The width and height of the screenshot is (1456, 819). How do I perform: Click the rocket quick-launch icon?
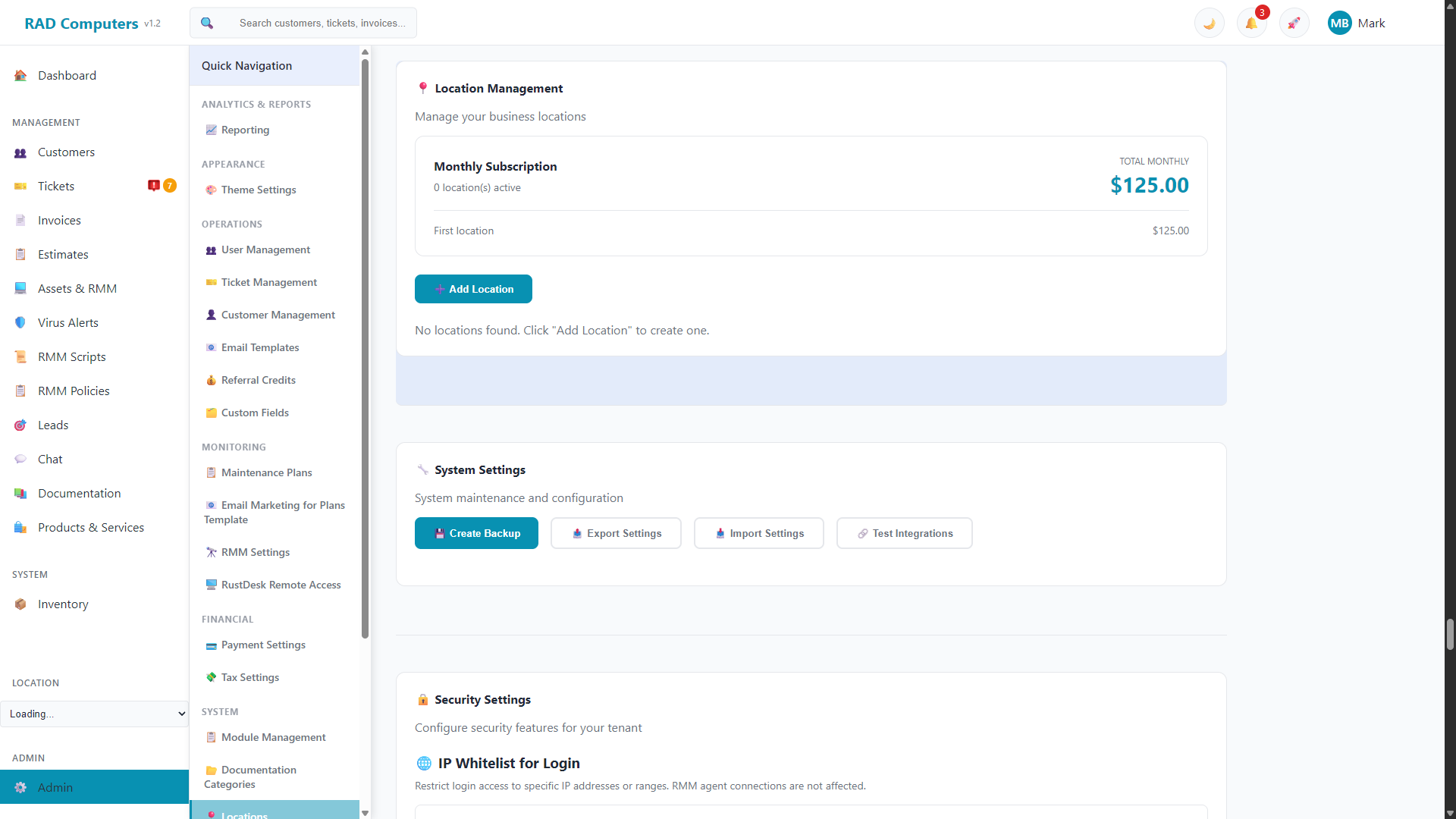[x=1294, y=23]
